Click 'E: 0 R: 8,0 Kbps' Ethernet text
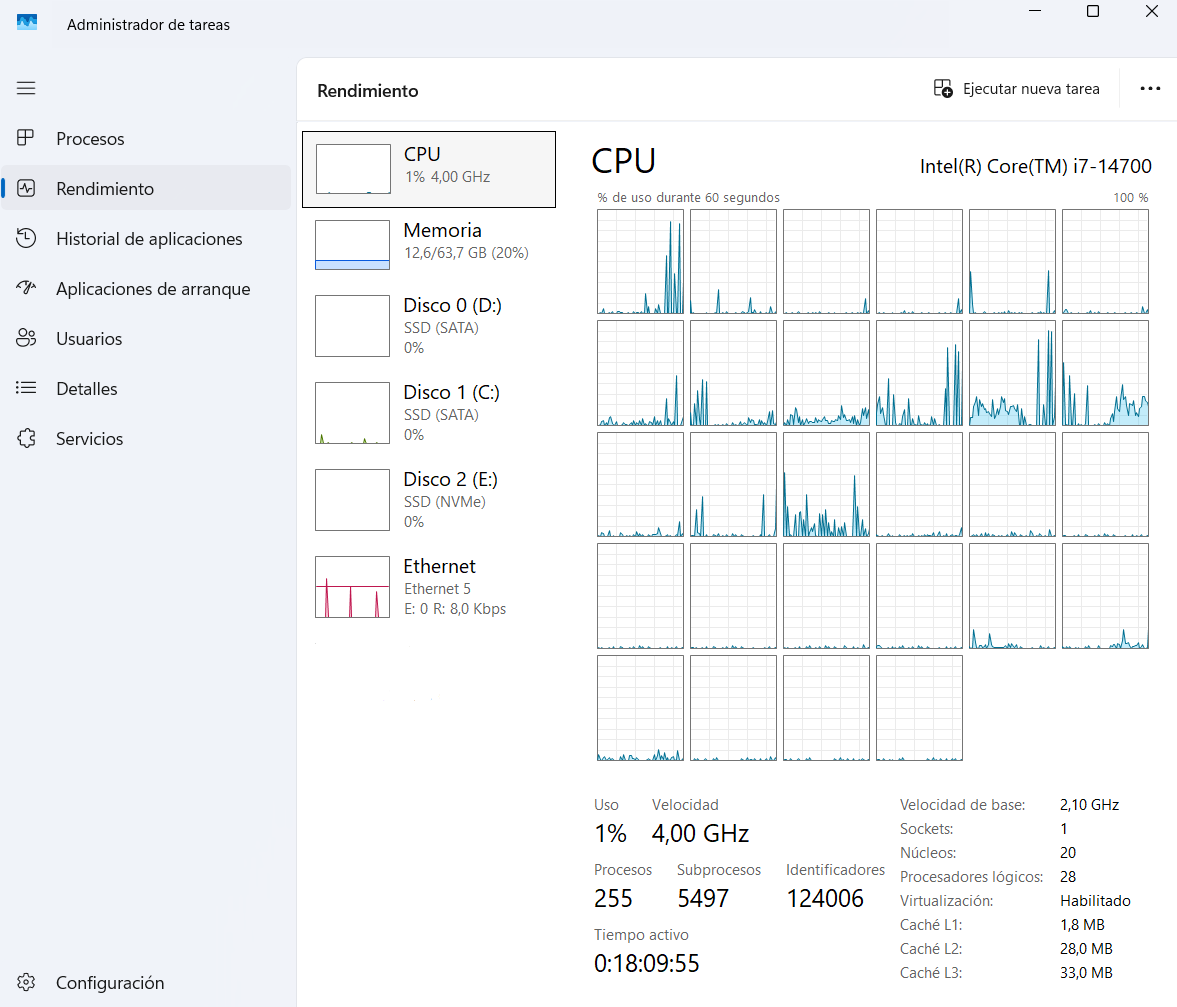 (455, 609)
